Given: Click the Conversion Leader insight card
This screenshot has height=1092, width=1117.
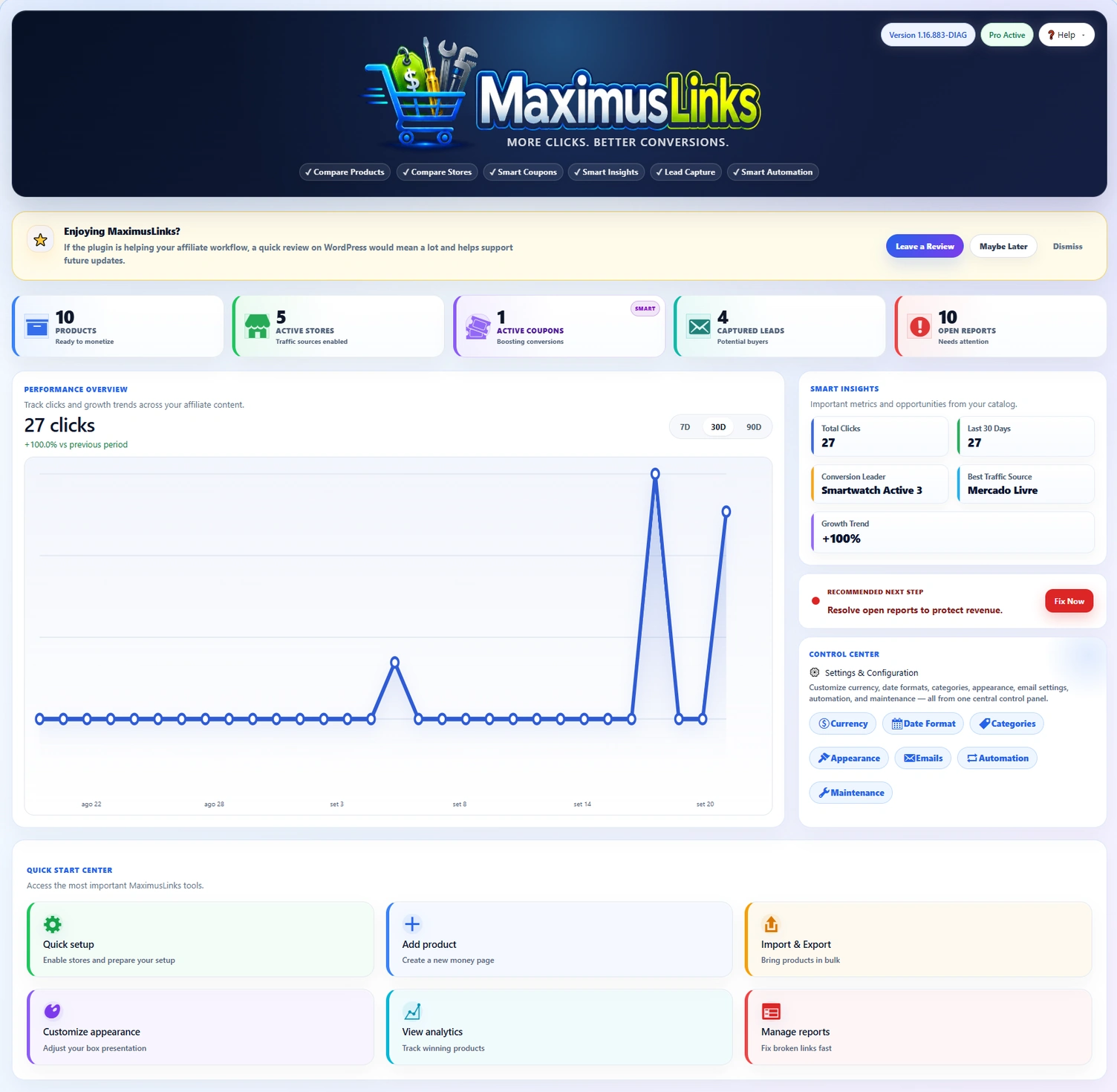Looking at the screenshot, I should [879, 484].
